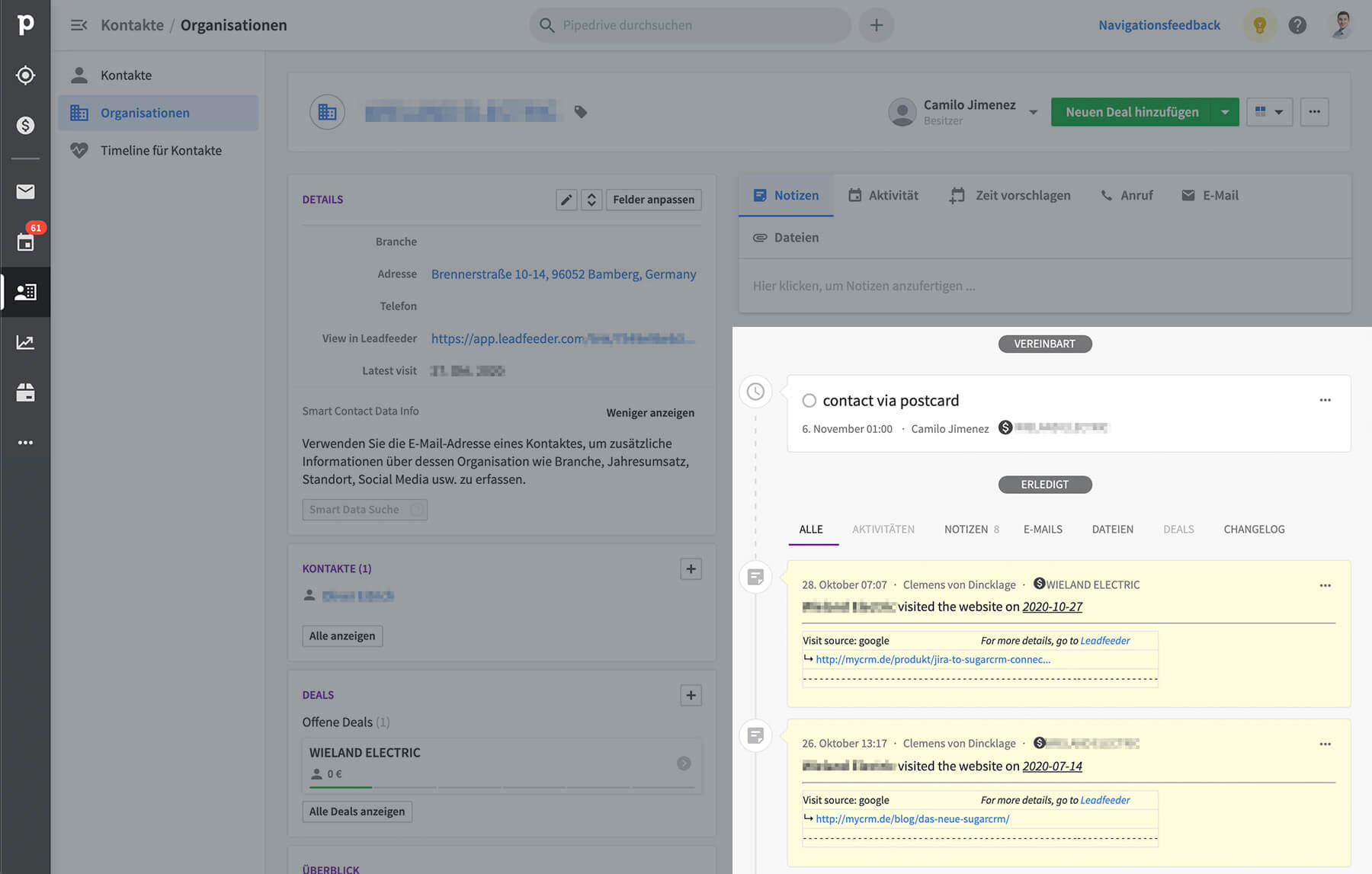Open dropdown arrow next to Neuen Deal hinzufügen

coord(1225,112)
